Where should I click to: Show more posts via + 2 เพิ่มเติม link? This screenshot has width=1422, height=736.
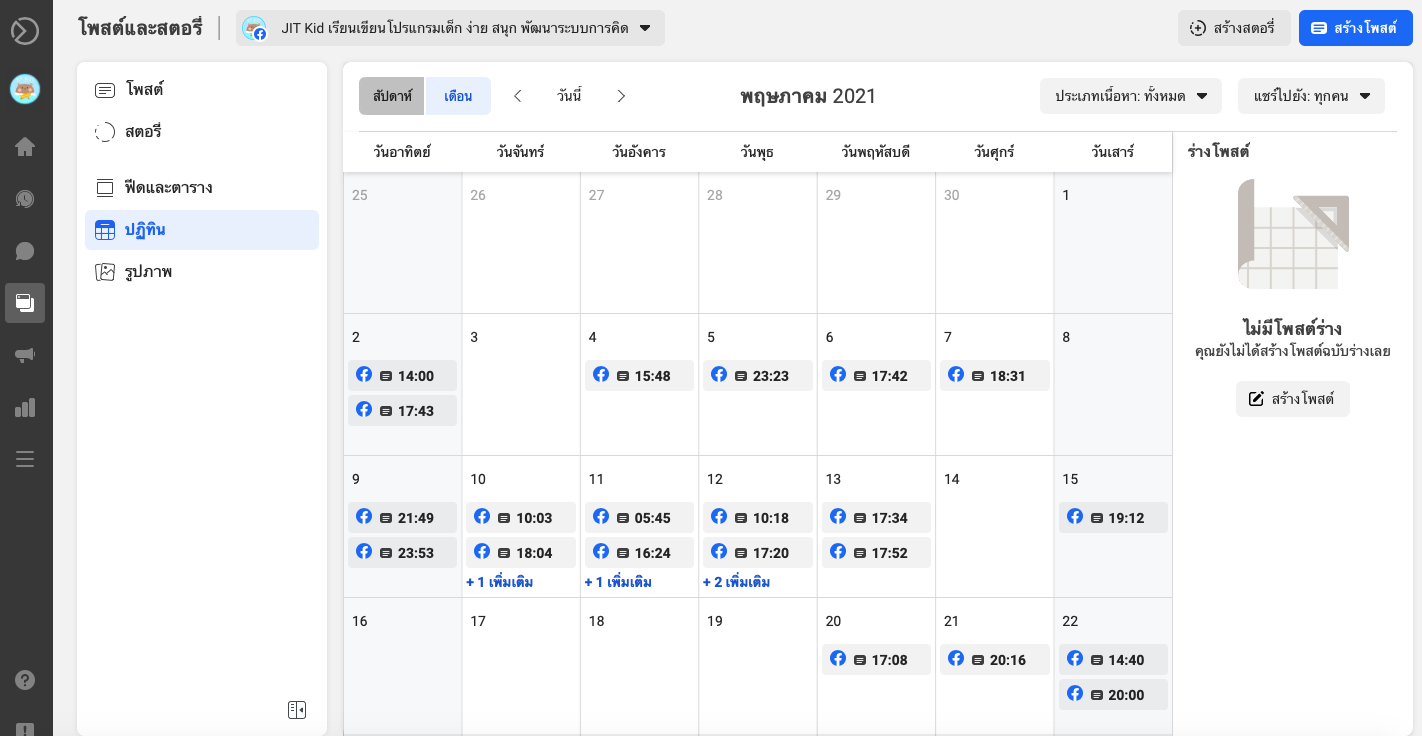tap(736, 582)
